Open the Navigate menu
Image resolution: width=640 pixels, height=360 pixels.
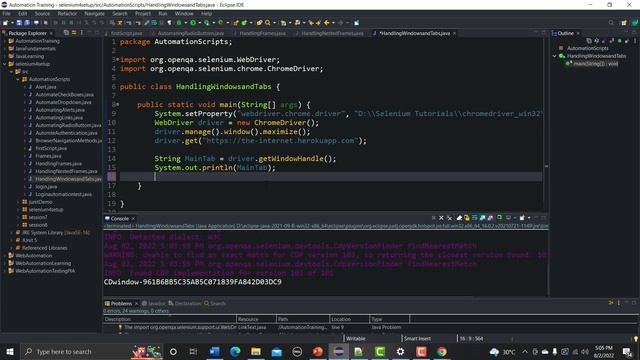(94, 13)
